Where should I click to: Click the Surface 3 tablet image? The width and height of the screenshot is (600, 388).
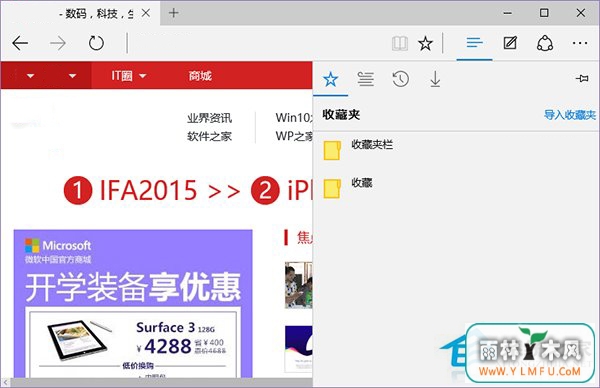point(80,340)
